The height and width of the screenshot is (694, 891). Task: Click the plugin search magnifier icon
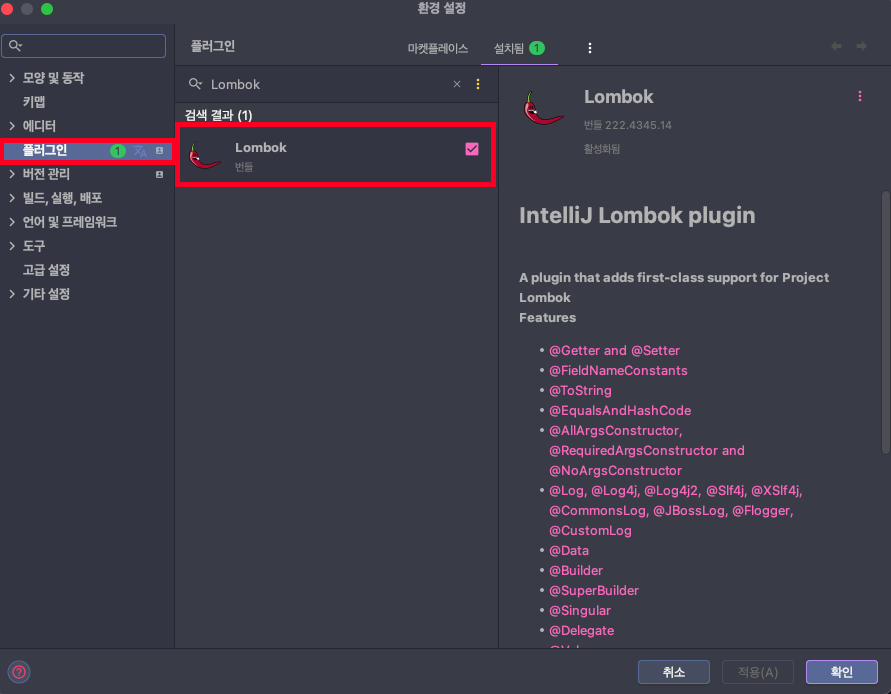[195, 84]
